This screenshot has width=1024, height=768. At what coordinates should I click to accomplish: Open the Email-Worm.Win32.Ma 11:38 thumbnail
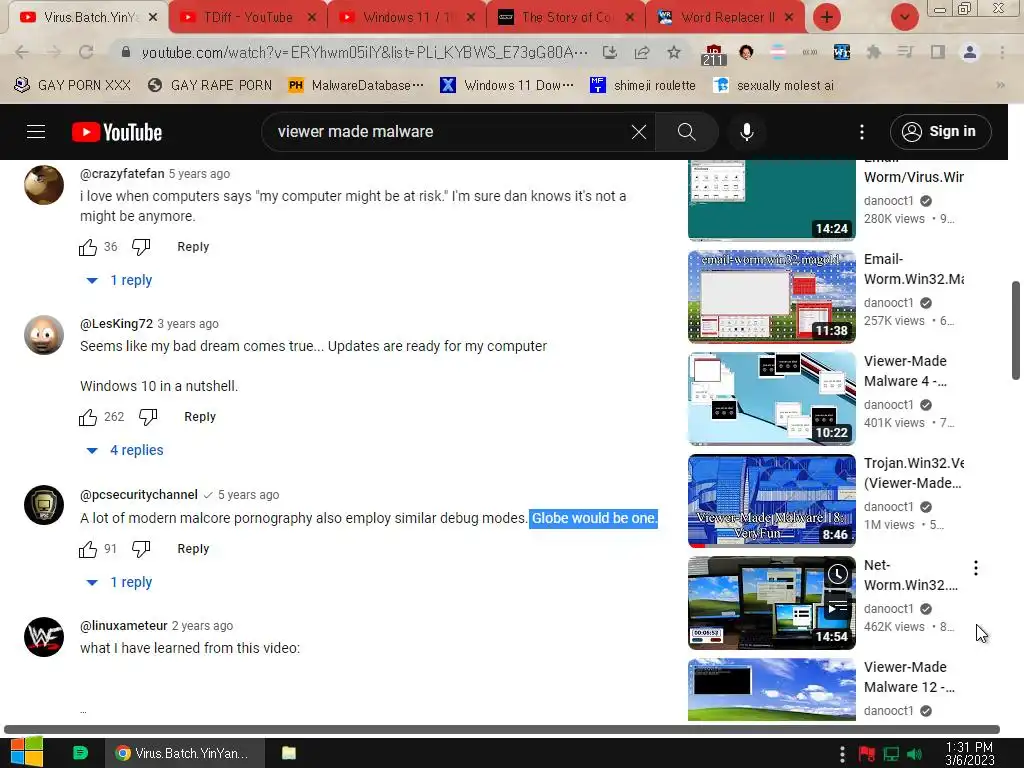click(771, 296)
